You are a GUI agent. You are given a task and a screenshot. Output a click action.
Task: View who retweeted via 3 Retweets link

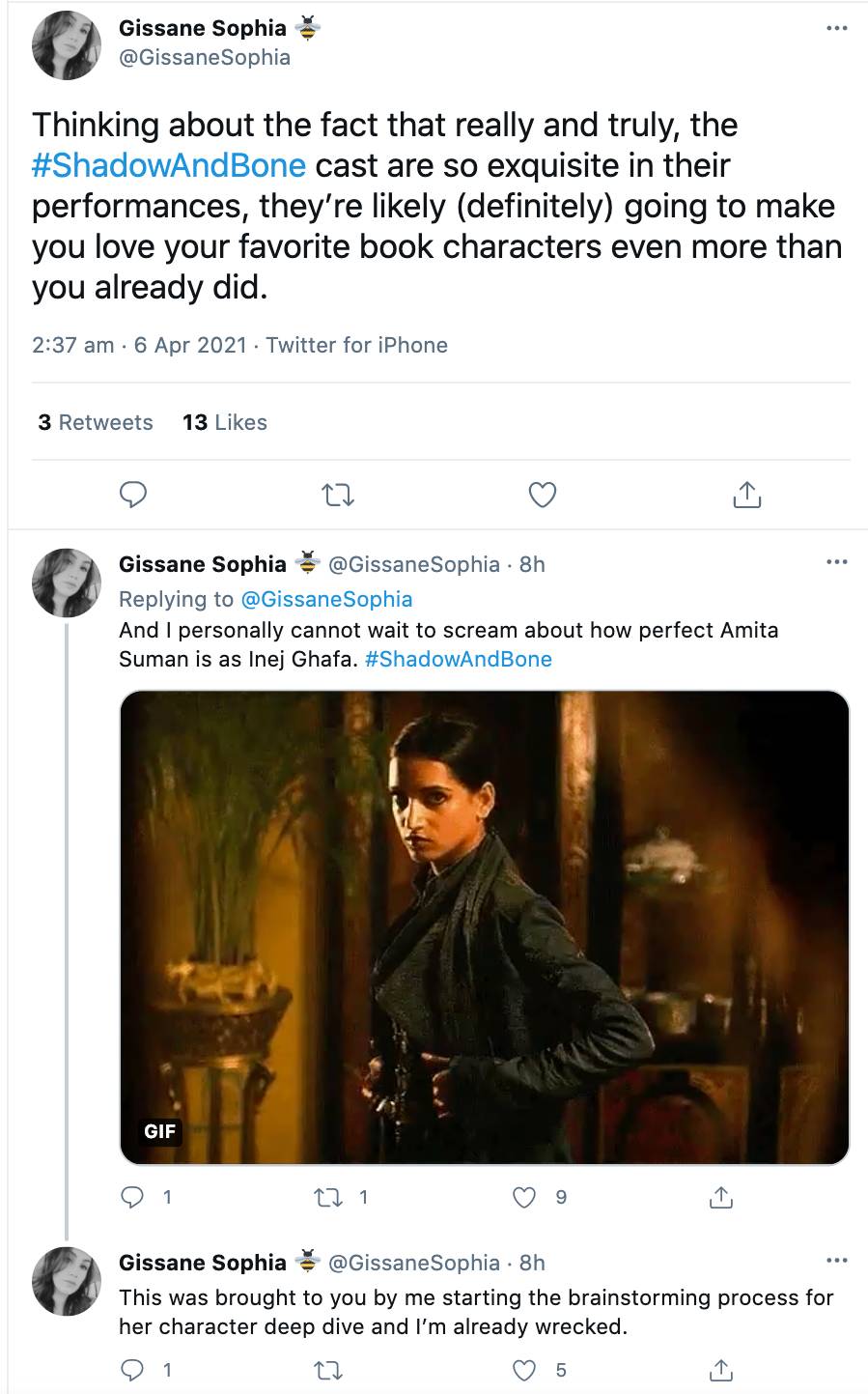click(x=95, y=422)
